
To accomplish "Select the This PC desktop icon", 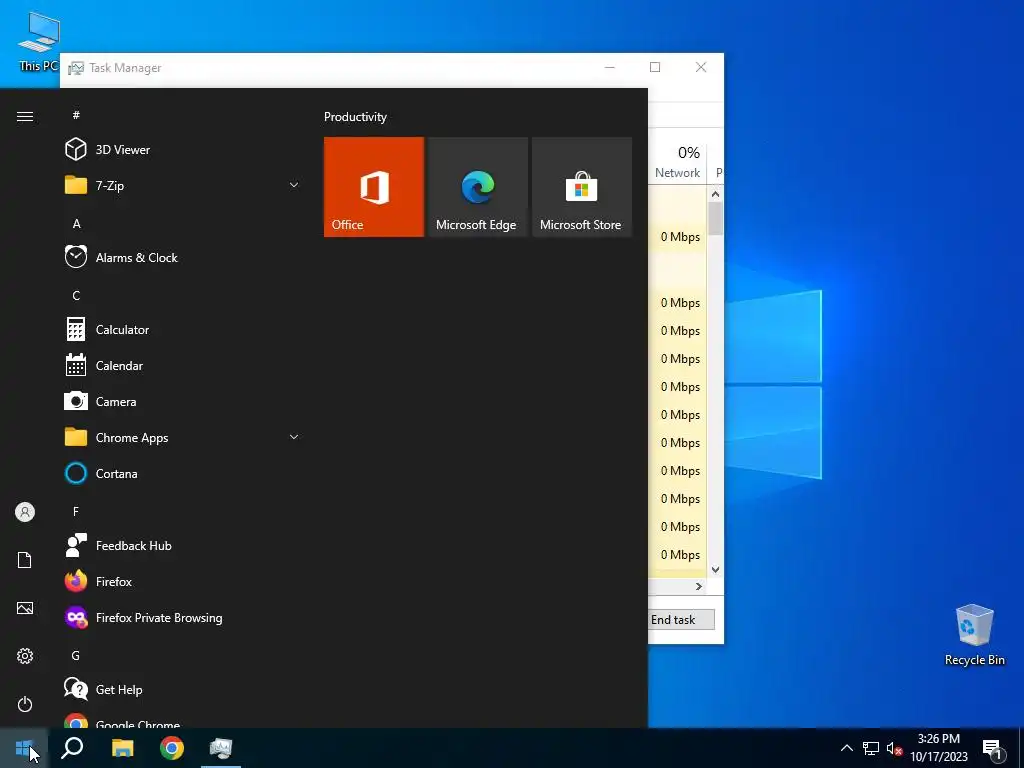I will pos(39,42).
